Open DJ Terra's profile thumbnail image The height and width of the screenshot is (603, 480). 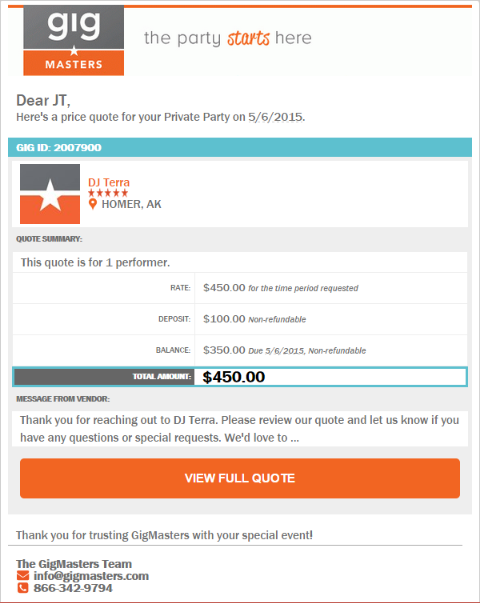(50, 194)
